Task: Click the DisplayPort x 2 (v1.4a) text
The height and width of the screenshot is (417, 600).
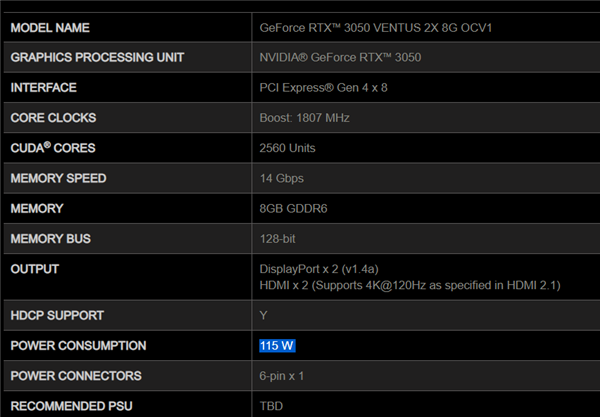Action: tap(322, 270)
